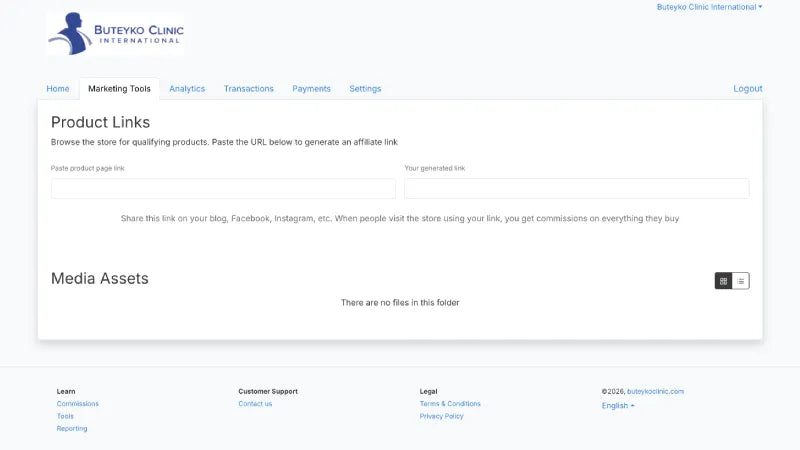
Task: Switch Media Assets to grid view
Action: pyautogui.click(x=723, y=281)
